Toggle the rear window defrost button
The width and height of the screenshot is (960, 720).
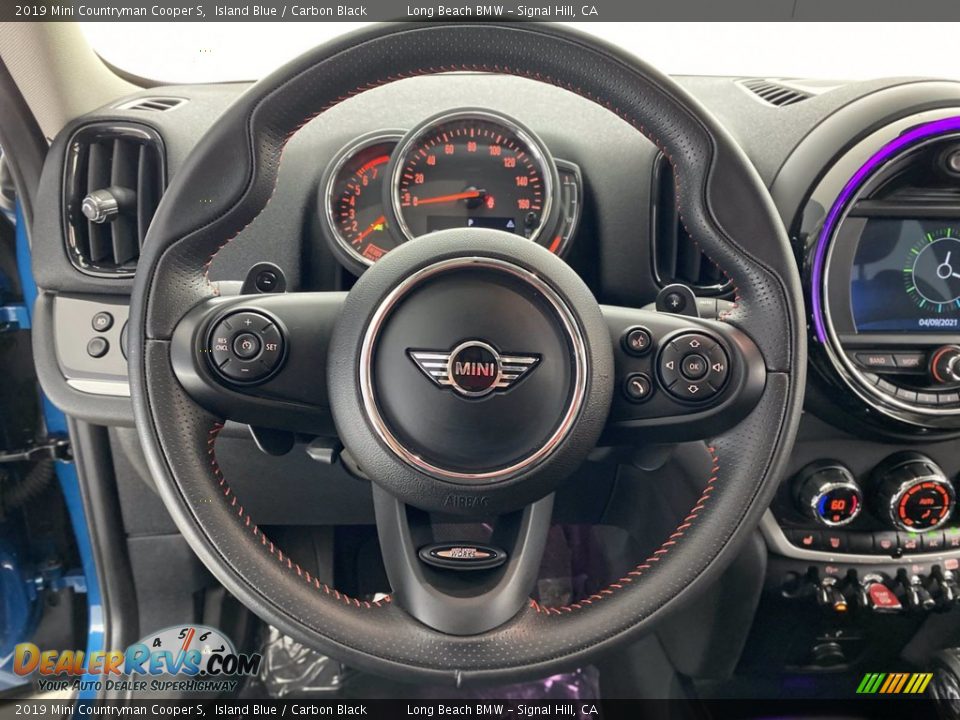tap(886, 544)
